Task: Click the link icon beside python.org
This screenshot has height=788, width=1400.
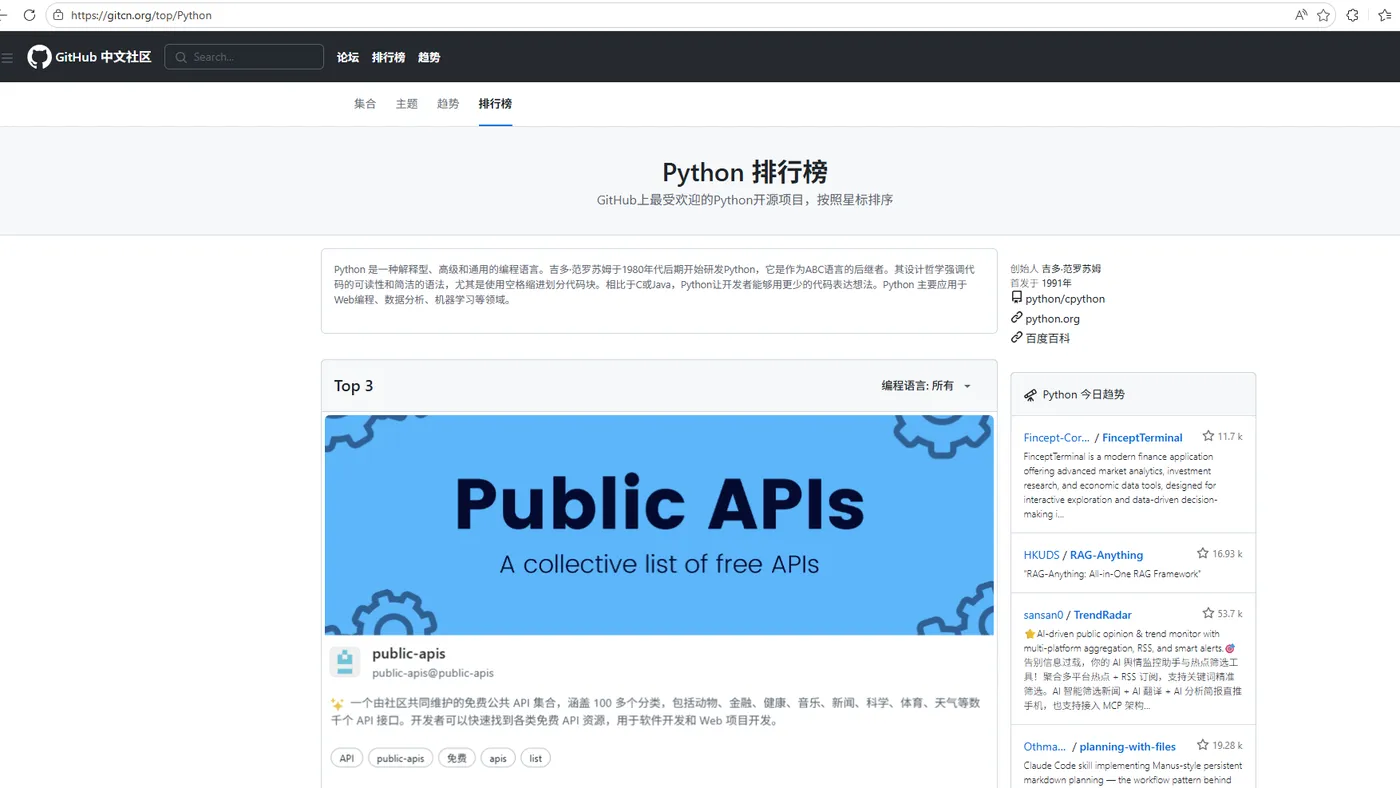Action: coord(1017,318)
